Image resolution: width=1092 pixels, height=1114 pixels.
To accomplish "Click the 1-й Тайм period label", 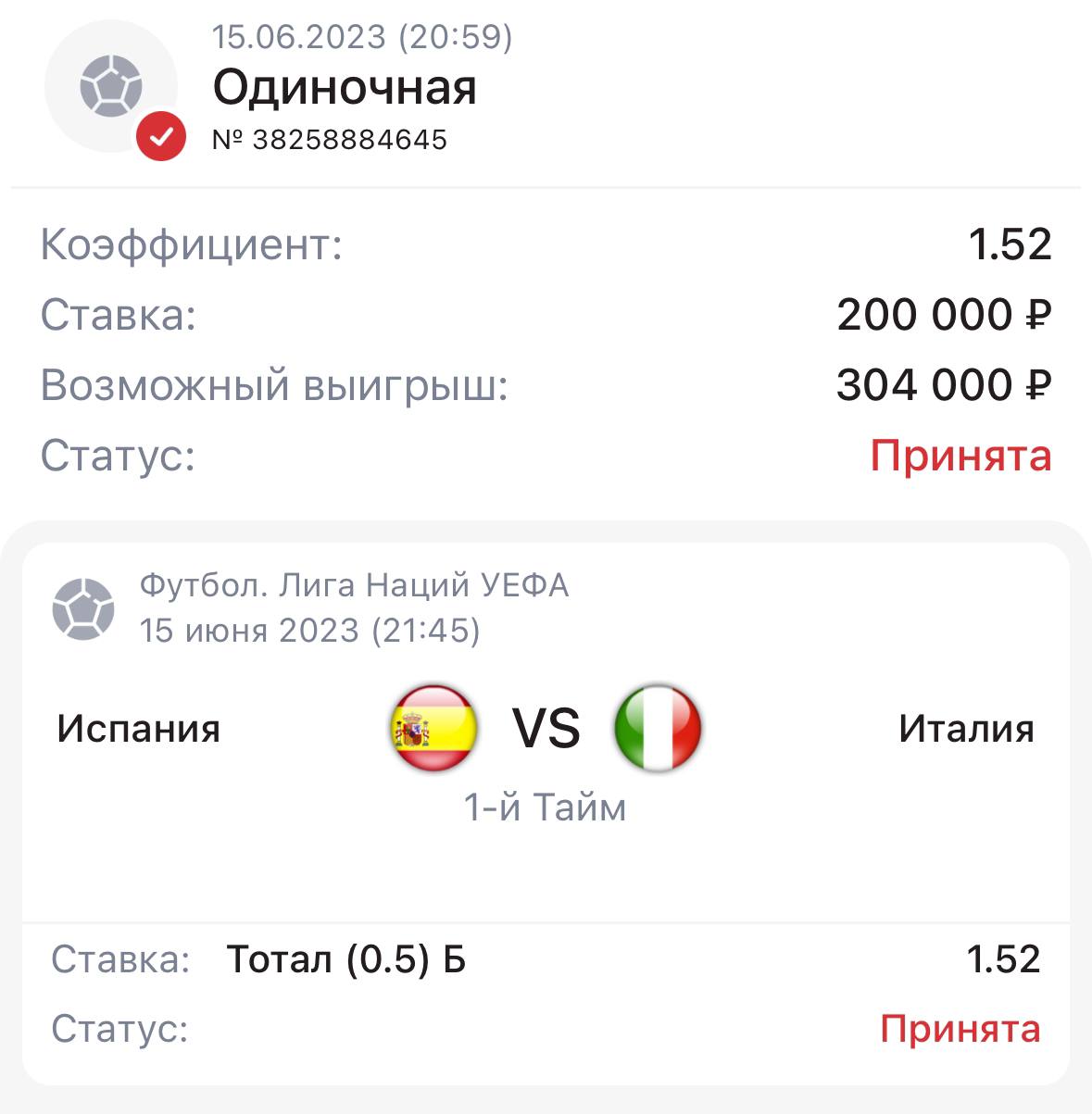I will pyautogui.click(x=546, y=807).
